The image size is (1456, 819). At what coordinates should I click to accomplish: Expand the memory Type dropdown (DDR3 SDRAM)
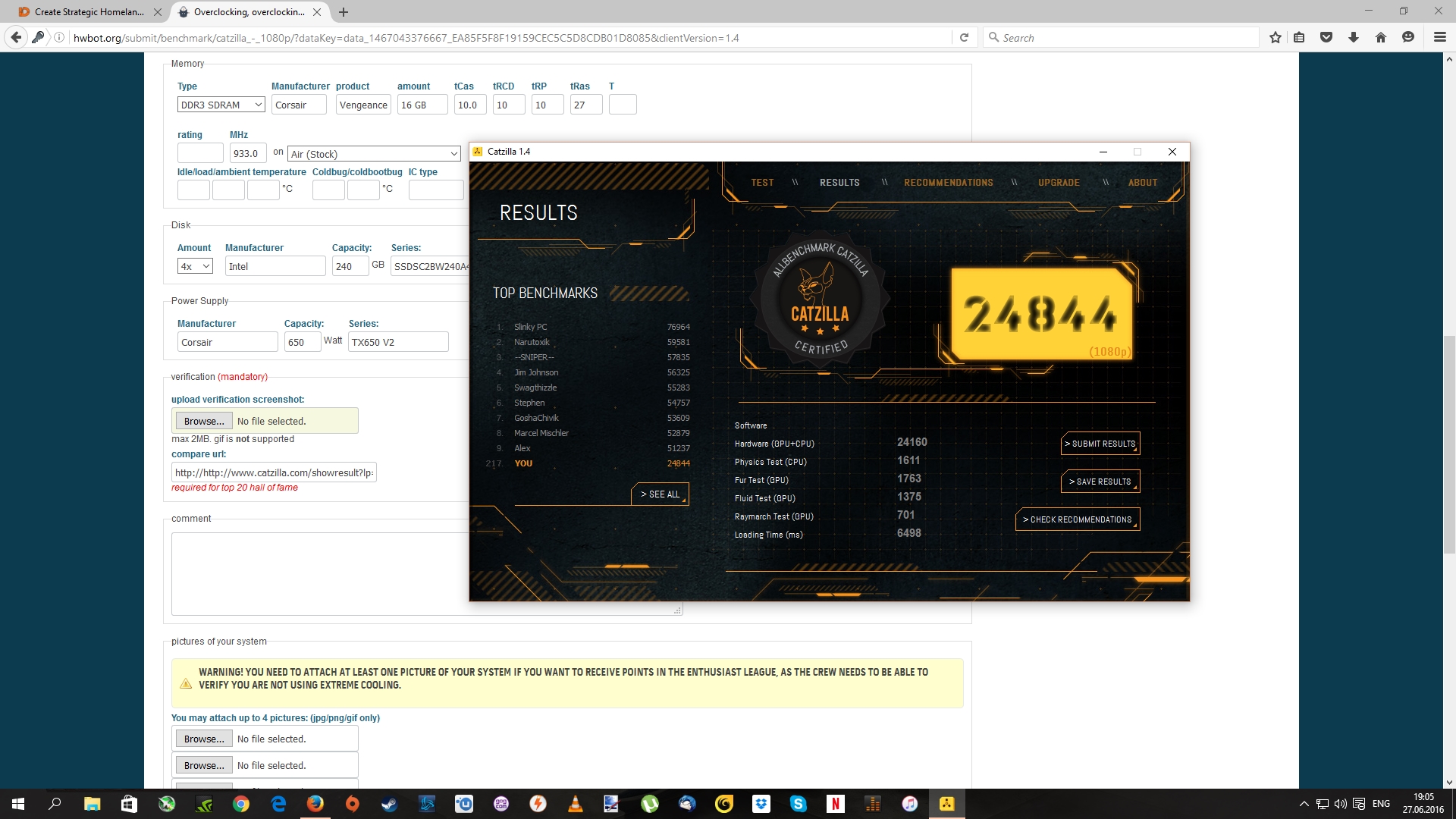(x=221, y=105)
